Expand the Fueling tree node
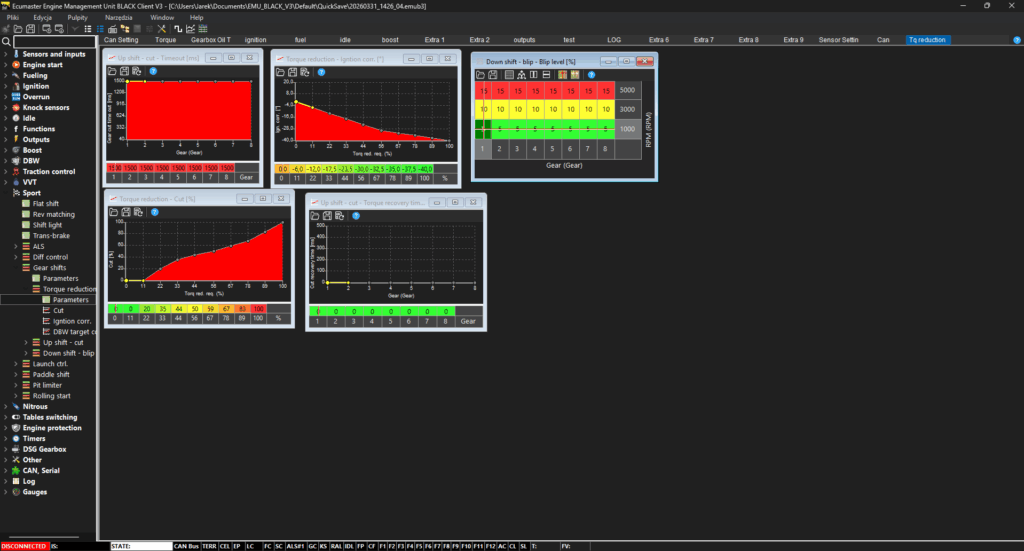The image size is (1024, 551). coord(6,75)
